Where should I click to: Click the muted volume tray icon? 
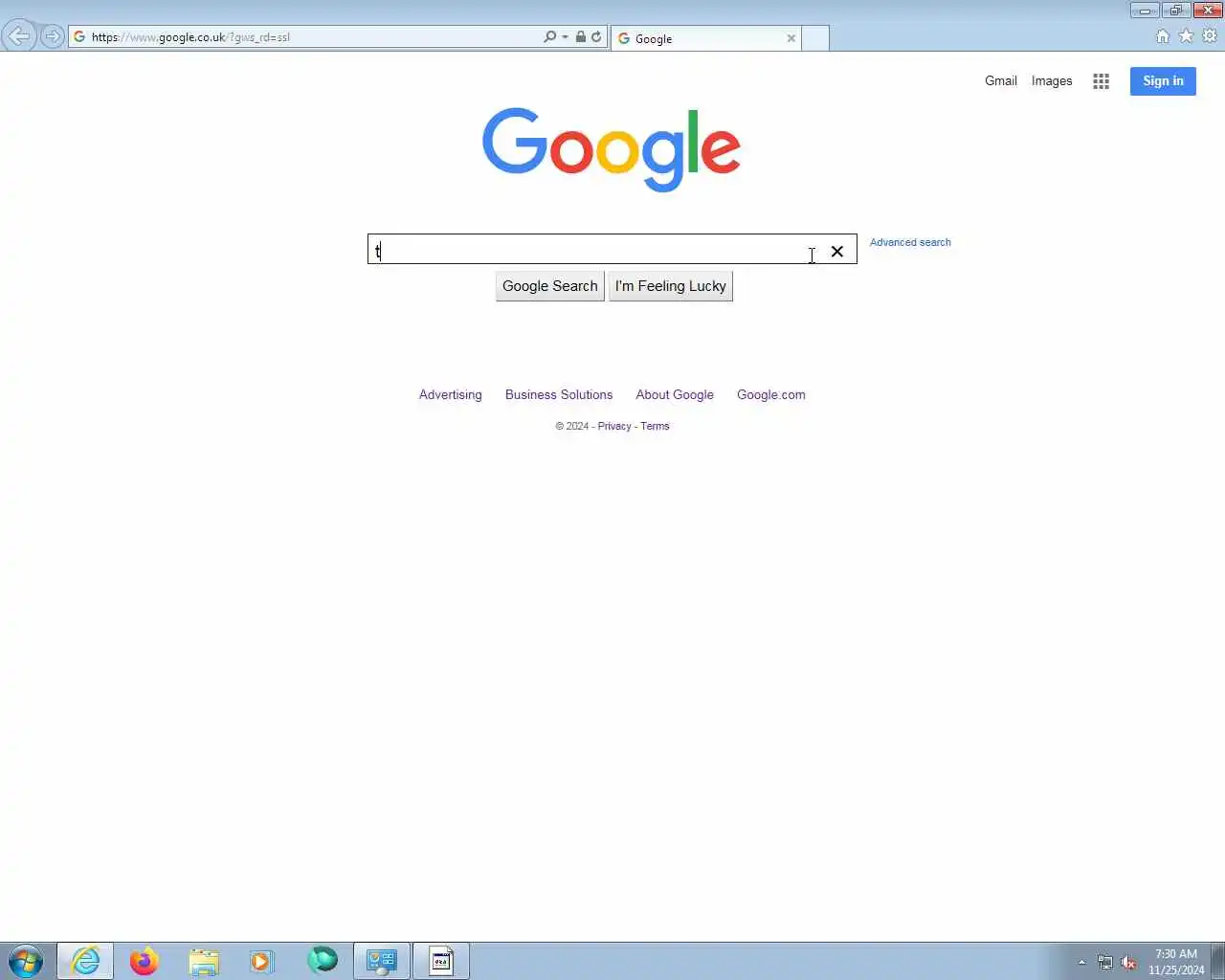(1128, 962)
